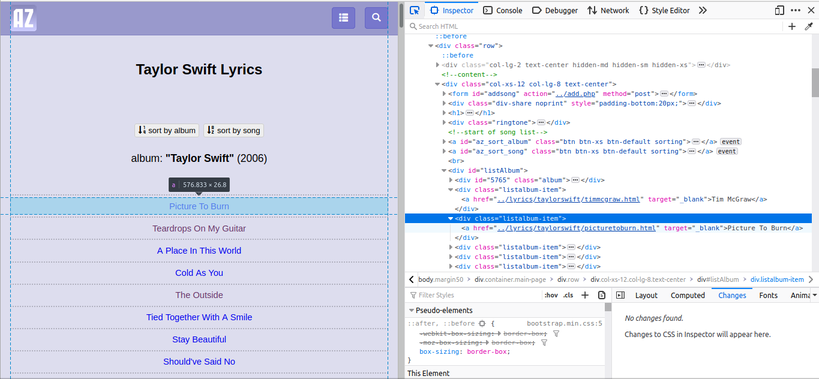Click event badge on az_sort_song element
Image resolution: width=819 pixels, height=379 pixels.
[726, 151]
